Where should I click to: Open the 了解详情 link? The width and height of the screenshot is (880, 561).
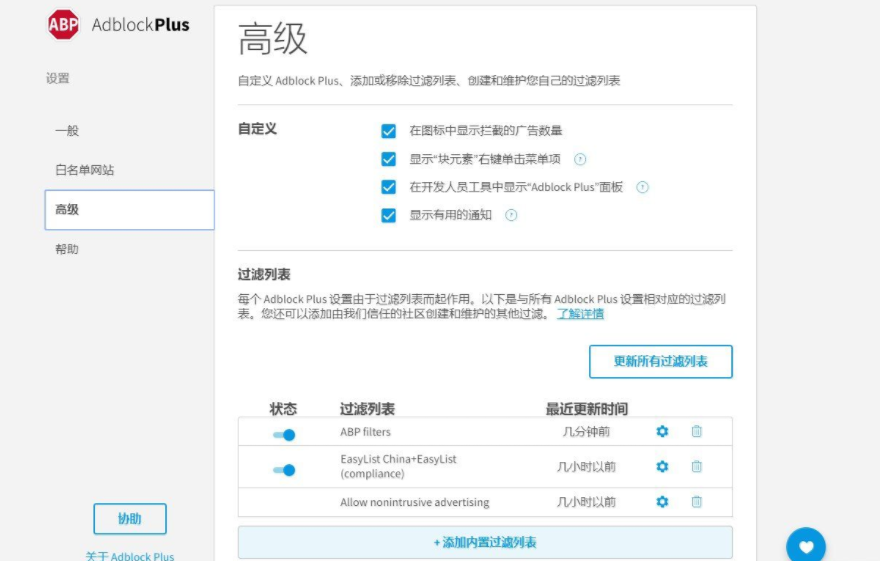(x=580, y=314)
